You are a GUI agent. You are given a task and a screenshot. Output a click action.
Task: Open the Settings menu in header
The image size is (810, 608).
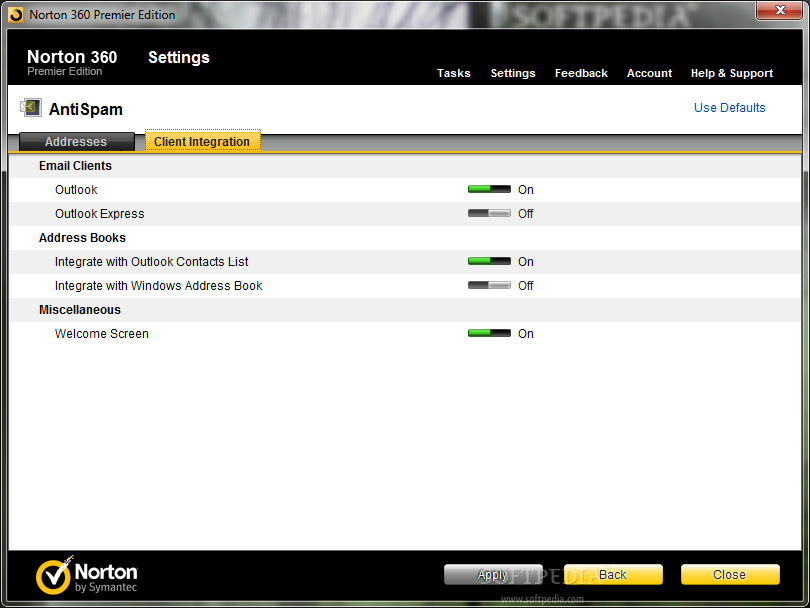pyautogui.click(x=513, y=73)
